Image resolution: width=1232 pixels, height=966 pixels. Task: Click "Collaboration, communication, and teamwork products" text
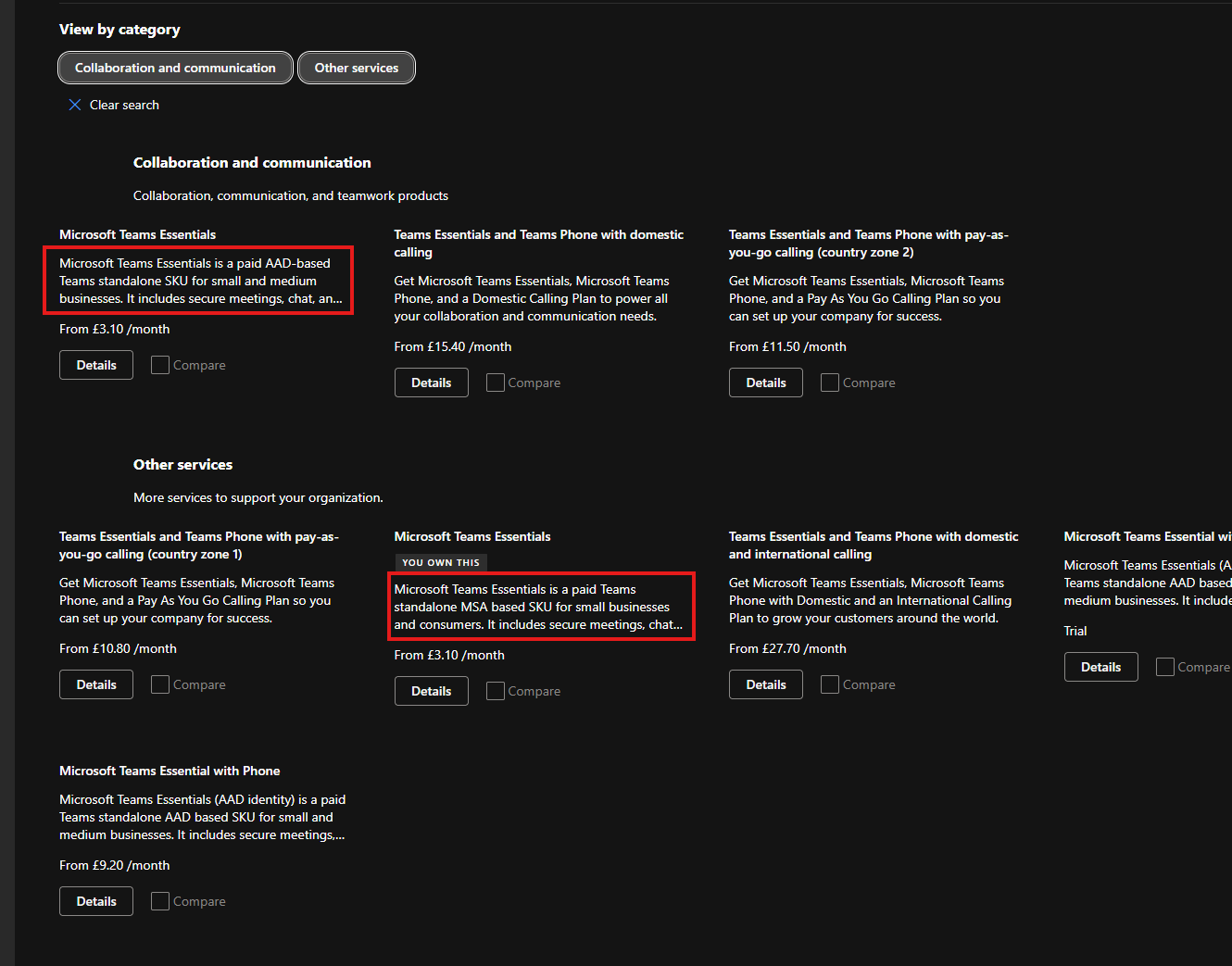tap(291, 195)
